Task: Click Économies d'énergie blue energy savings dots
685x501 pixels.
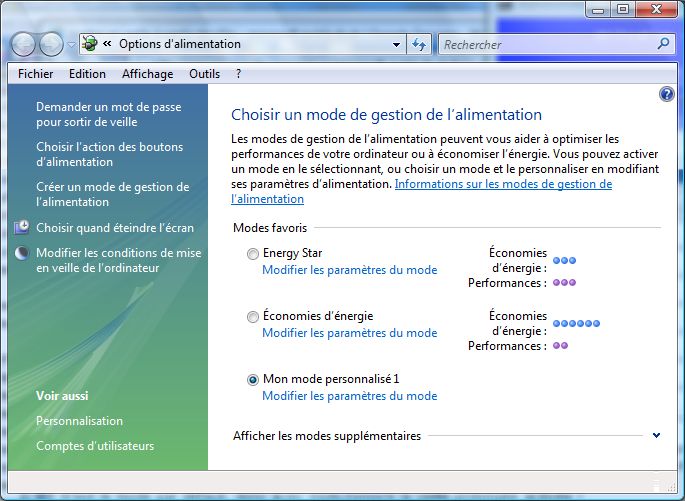Action: [576, 324]
